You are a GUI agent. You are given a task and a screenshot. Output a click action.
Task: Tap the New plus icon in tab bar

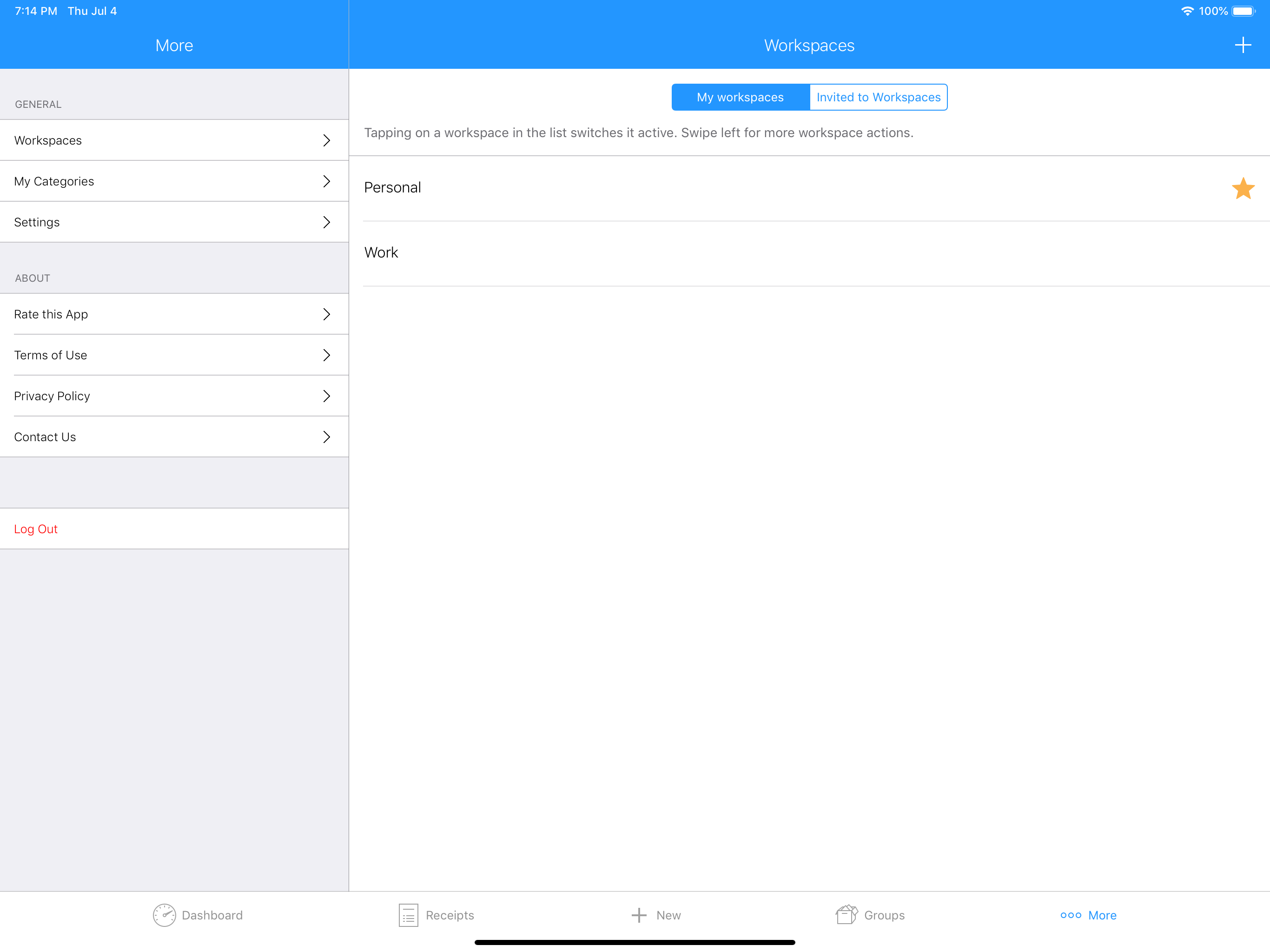click(639, 915)
